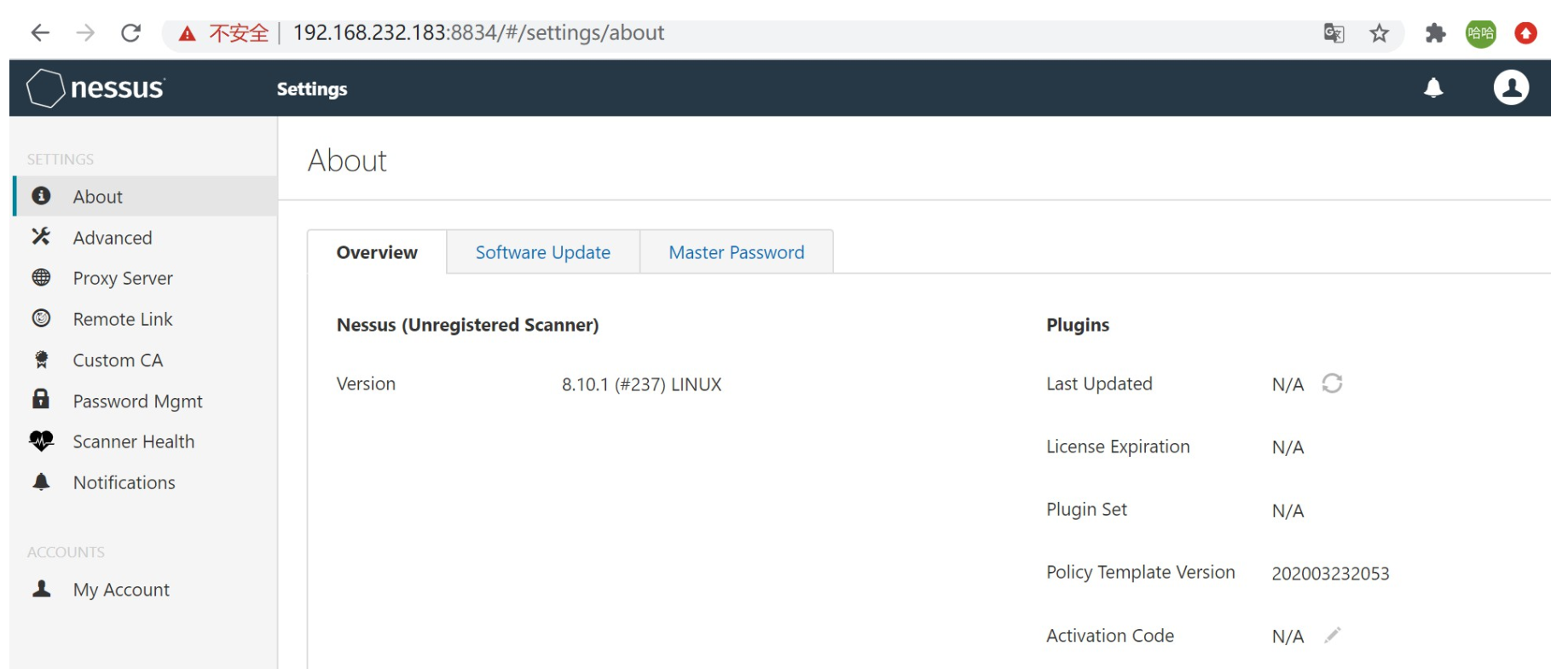The width and height of the screenshot is (1568, 669).
Task: Click the not-secure warning triangle icon
Action: click(x=187, y=33)
